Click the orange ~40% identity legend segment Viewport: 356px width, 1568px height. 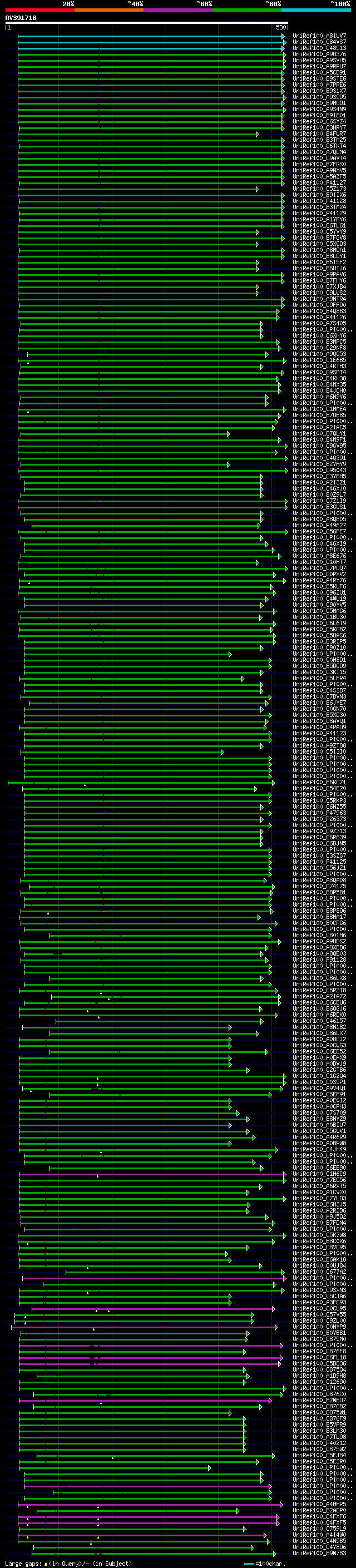(x=109, y=10)
